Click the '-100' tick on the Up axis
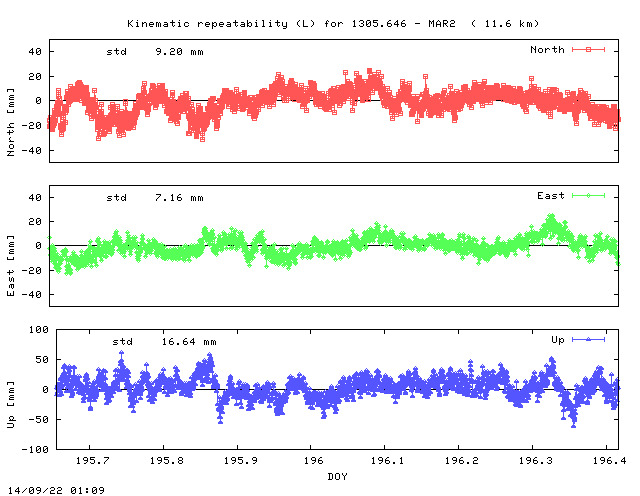The image size is (640, 496). [35, 449]
